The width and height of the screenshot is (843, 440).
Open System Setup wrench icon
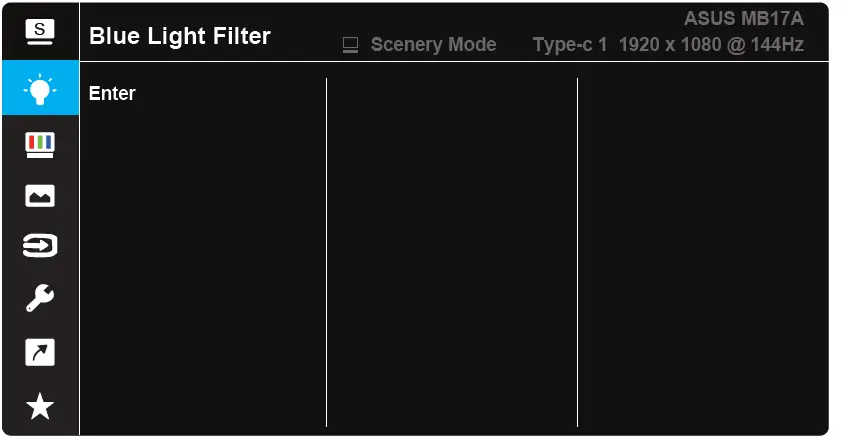40,298
